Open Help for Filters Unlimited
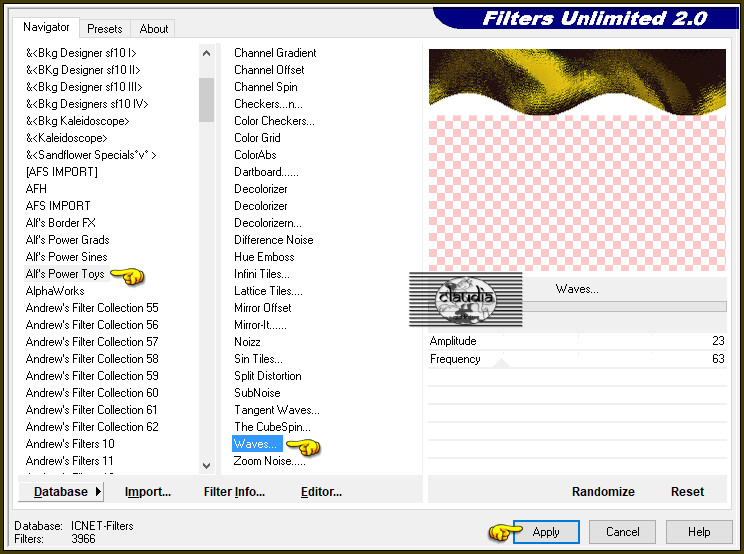 (699, 532)
